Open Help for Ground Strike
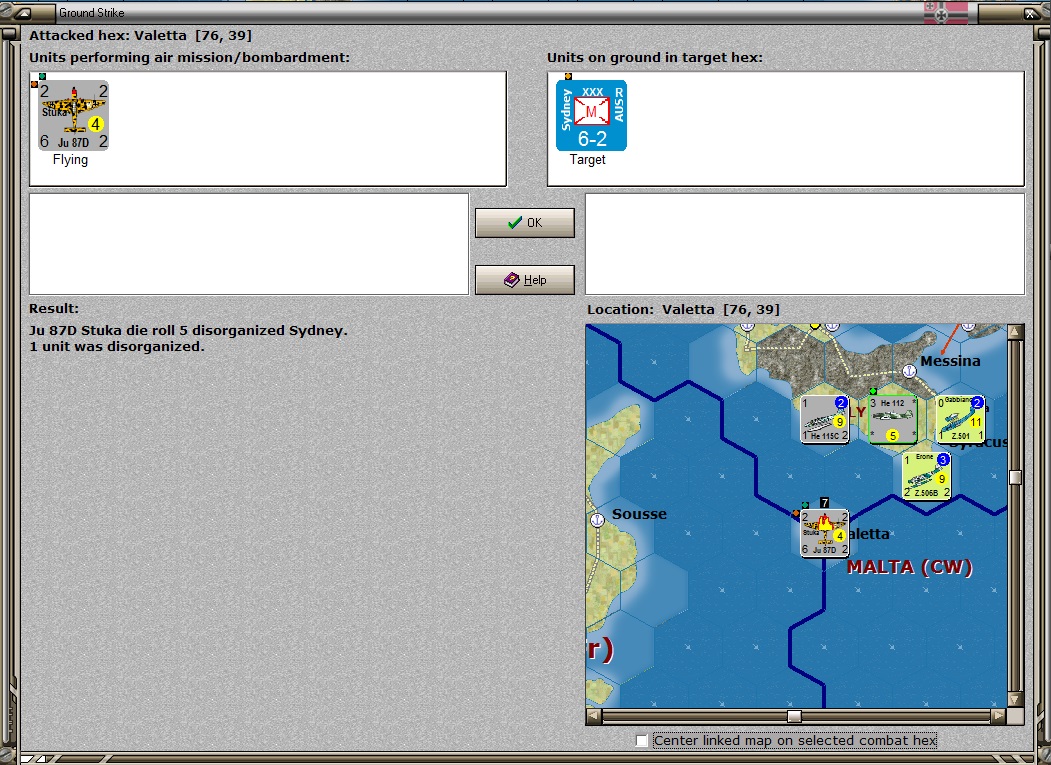 point(525,280)
